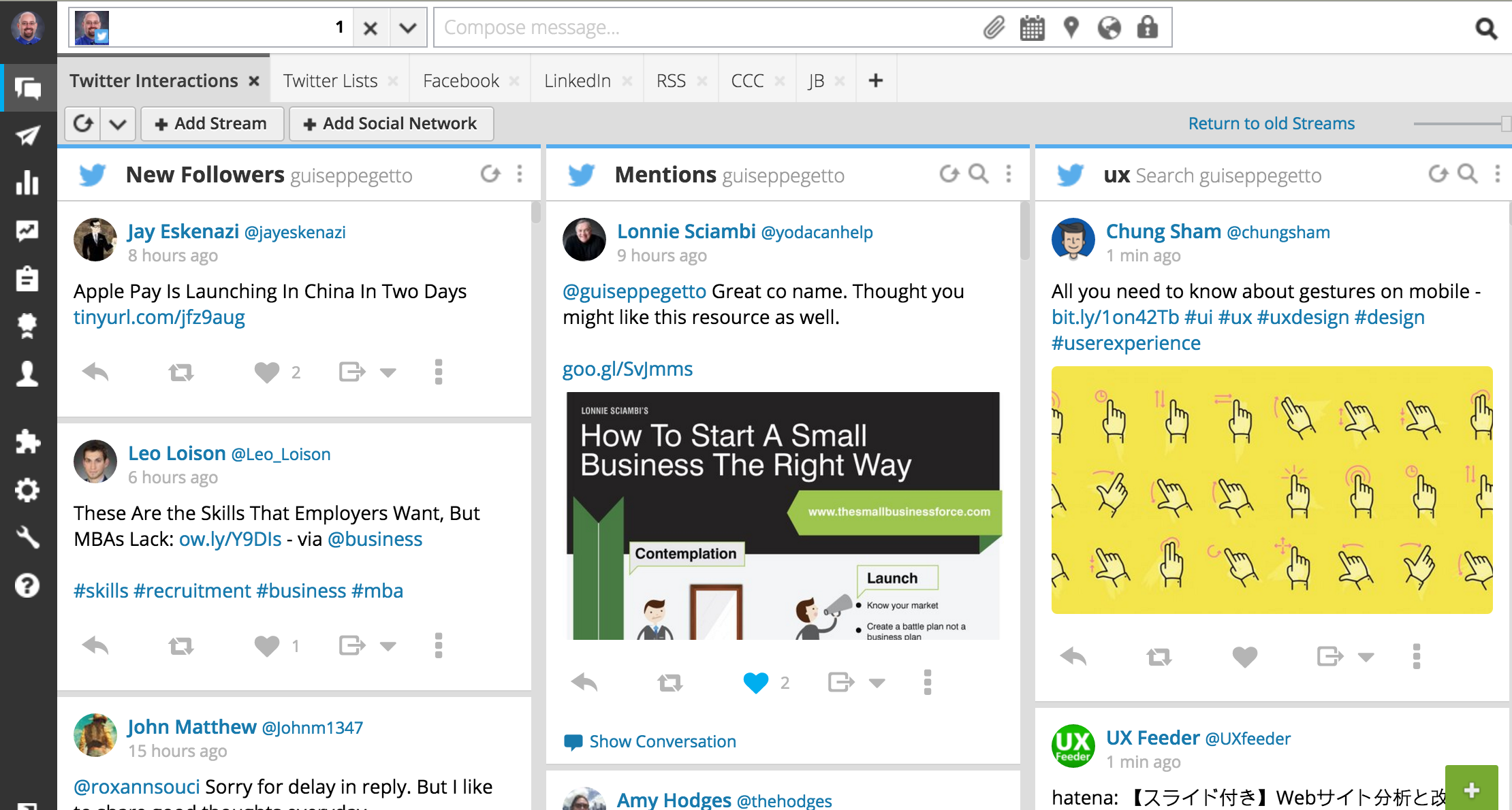Screen dimensions: 1512x810
Task: Retweet Leo Loison's tweet
Action: point(181,645)
